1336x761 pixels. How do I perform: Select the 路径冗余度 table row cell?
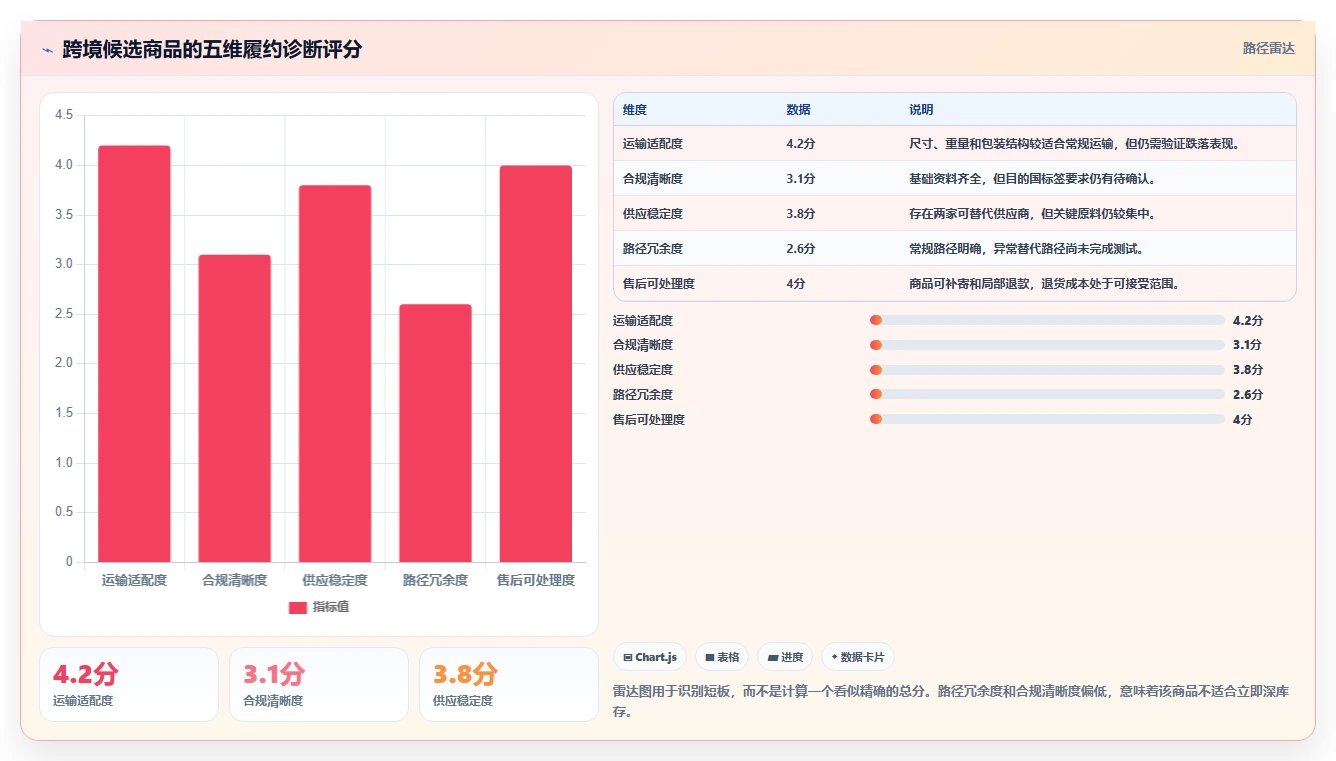(x=653, y=249)
